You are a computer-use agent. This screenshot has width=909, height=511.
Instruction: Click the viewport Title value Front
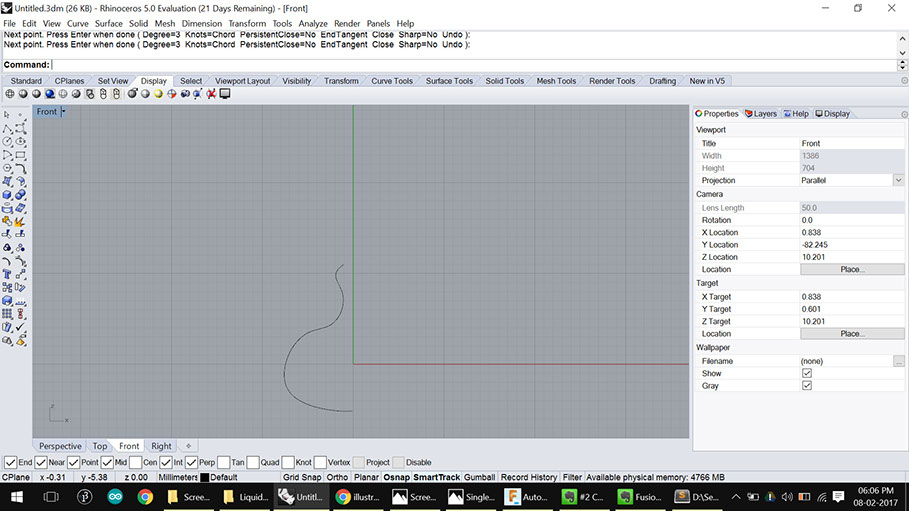click(x=852, y=143)
